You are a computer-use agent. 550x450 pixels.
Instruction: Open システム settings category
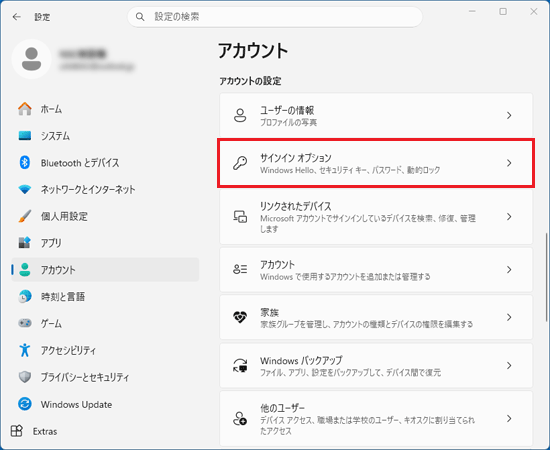[55, 136]
